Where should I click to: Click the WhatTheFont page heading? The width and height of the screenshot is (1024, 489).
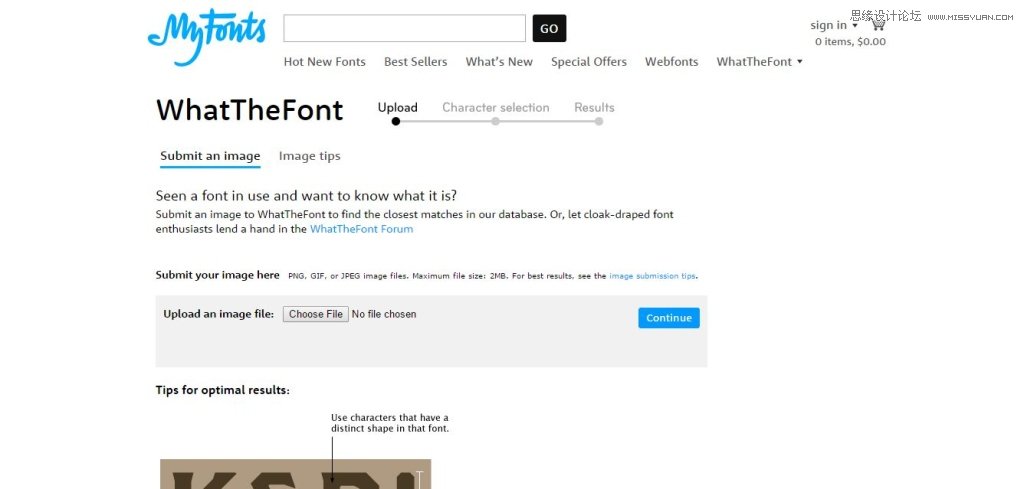(x=249, y=110)
